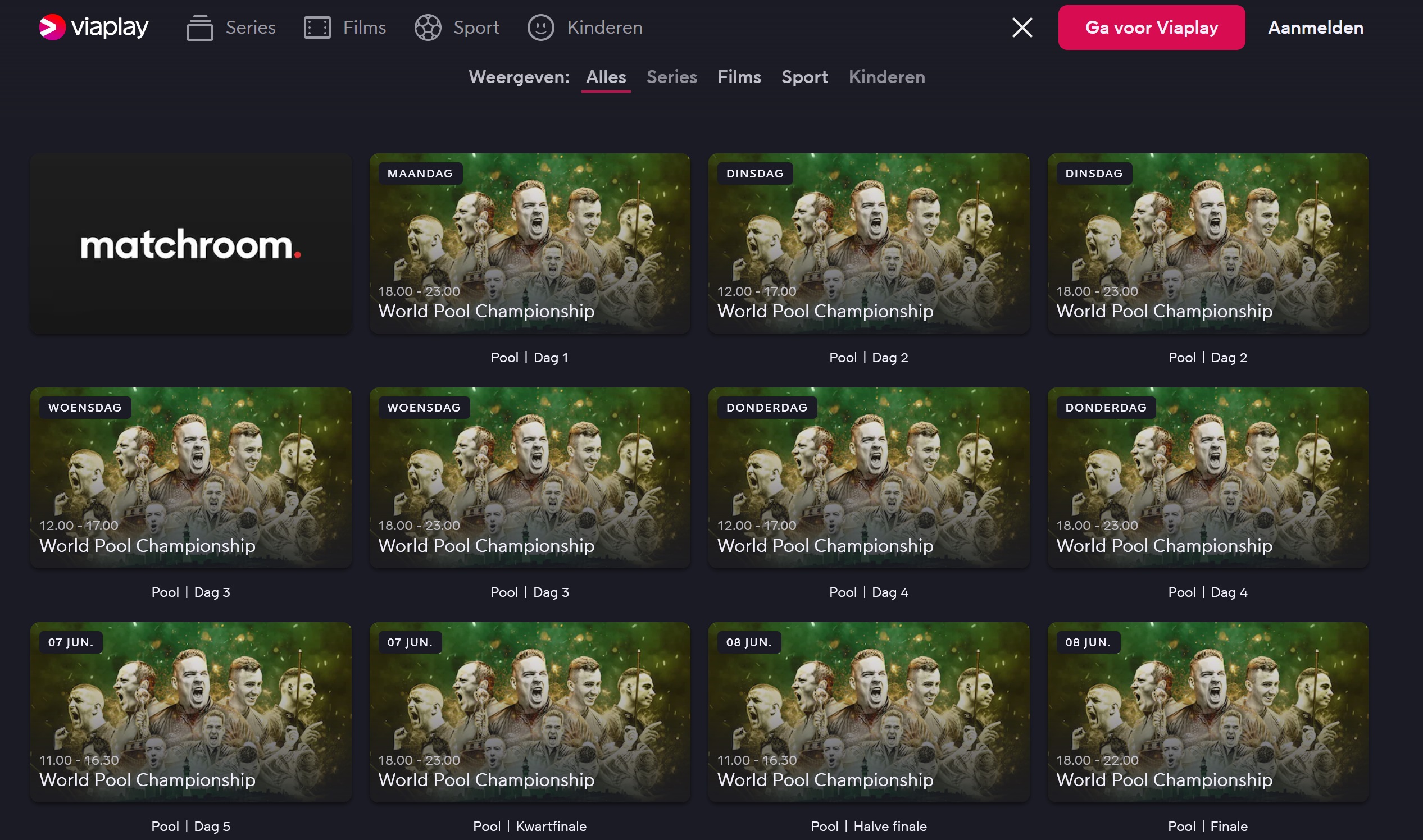Select the Kinderen filter tab
Viewport: 1423px width, 840px height.
click(x=886, y=77)
